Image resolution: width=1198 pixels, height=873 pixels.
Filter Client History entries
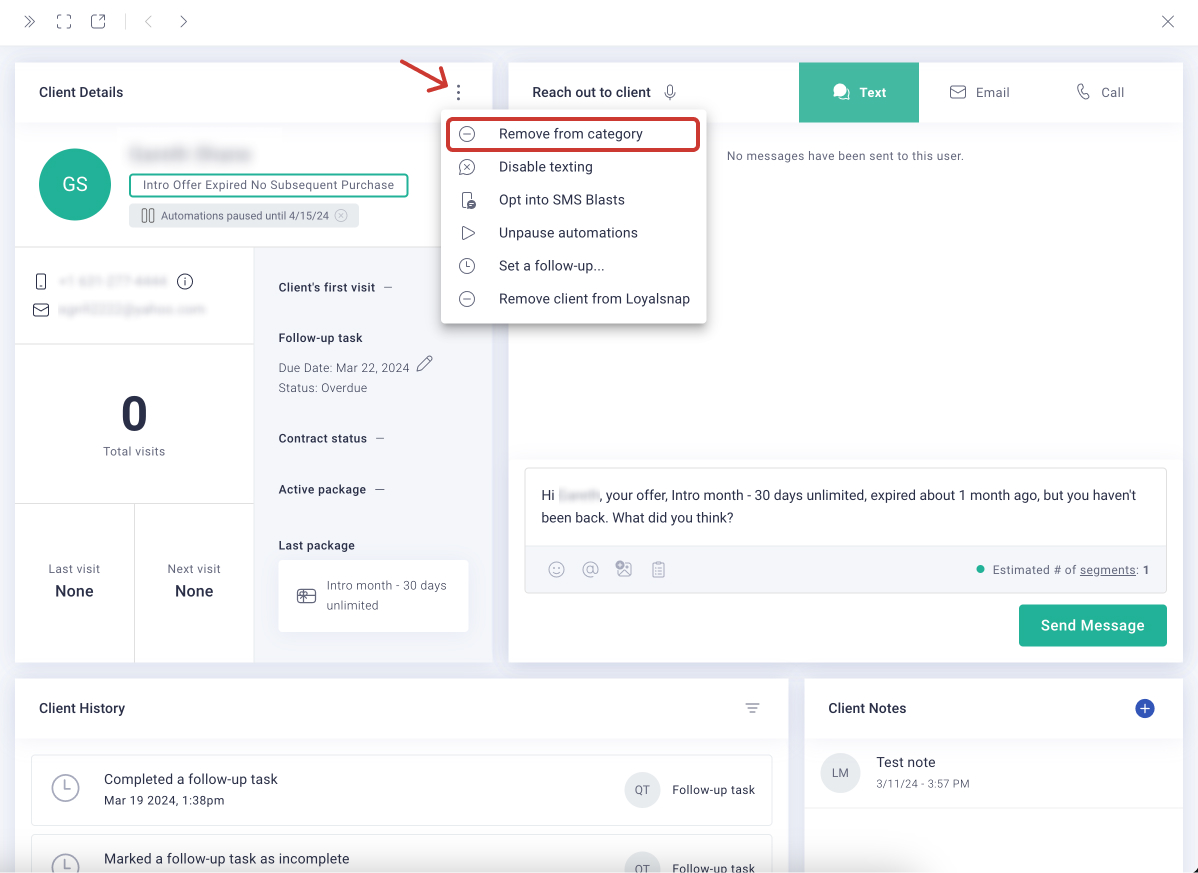753,708
